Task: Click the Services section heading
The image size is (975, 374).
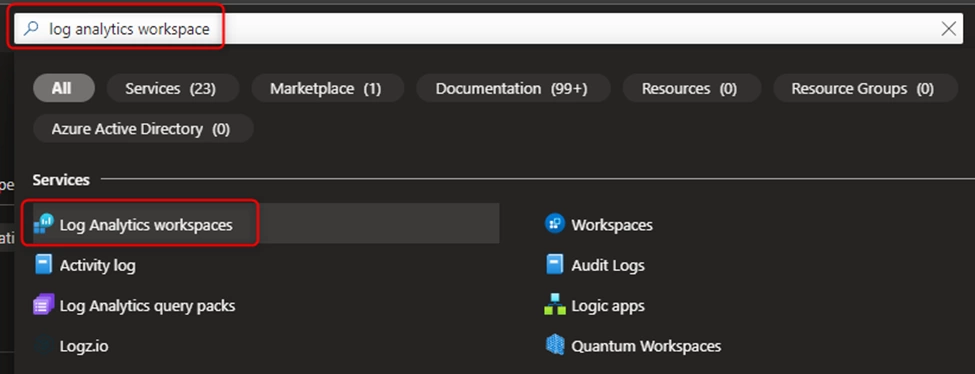Action: tap(61, 179)
